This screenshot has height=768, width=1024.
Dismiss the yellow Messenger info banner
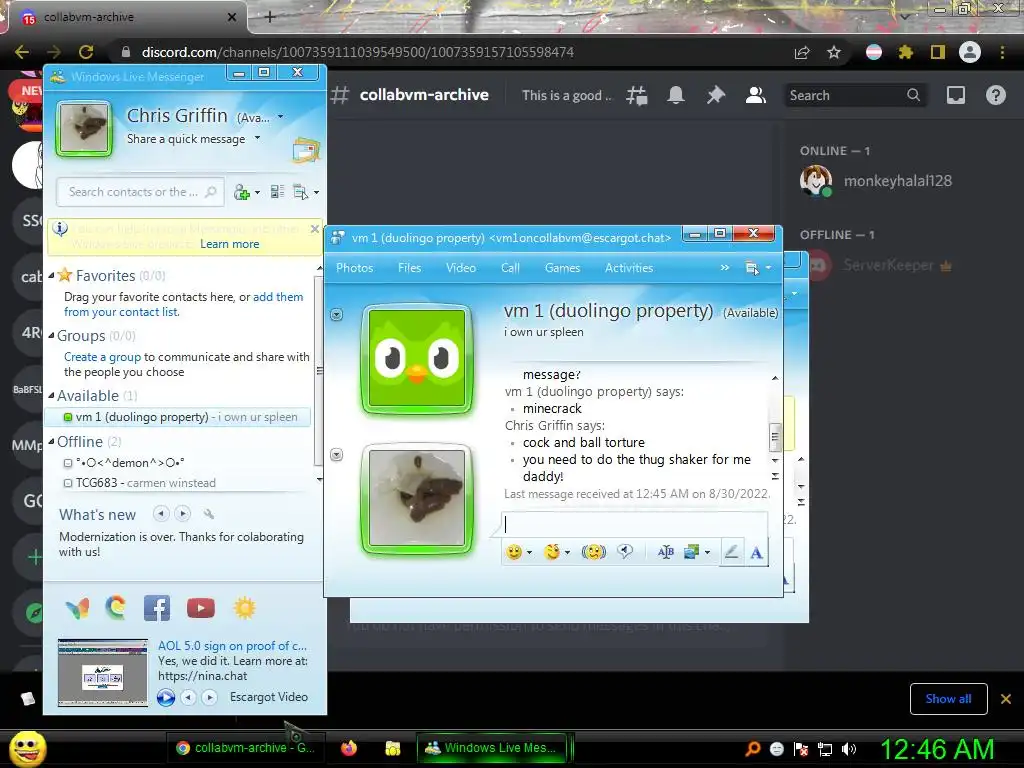coord(315,229)
